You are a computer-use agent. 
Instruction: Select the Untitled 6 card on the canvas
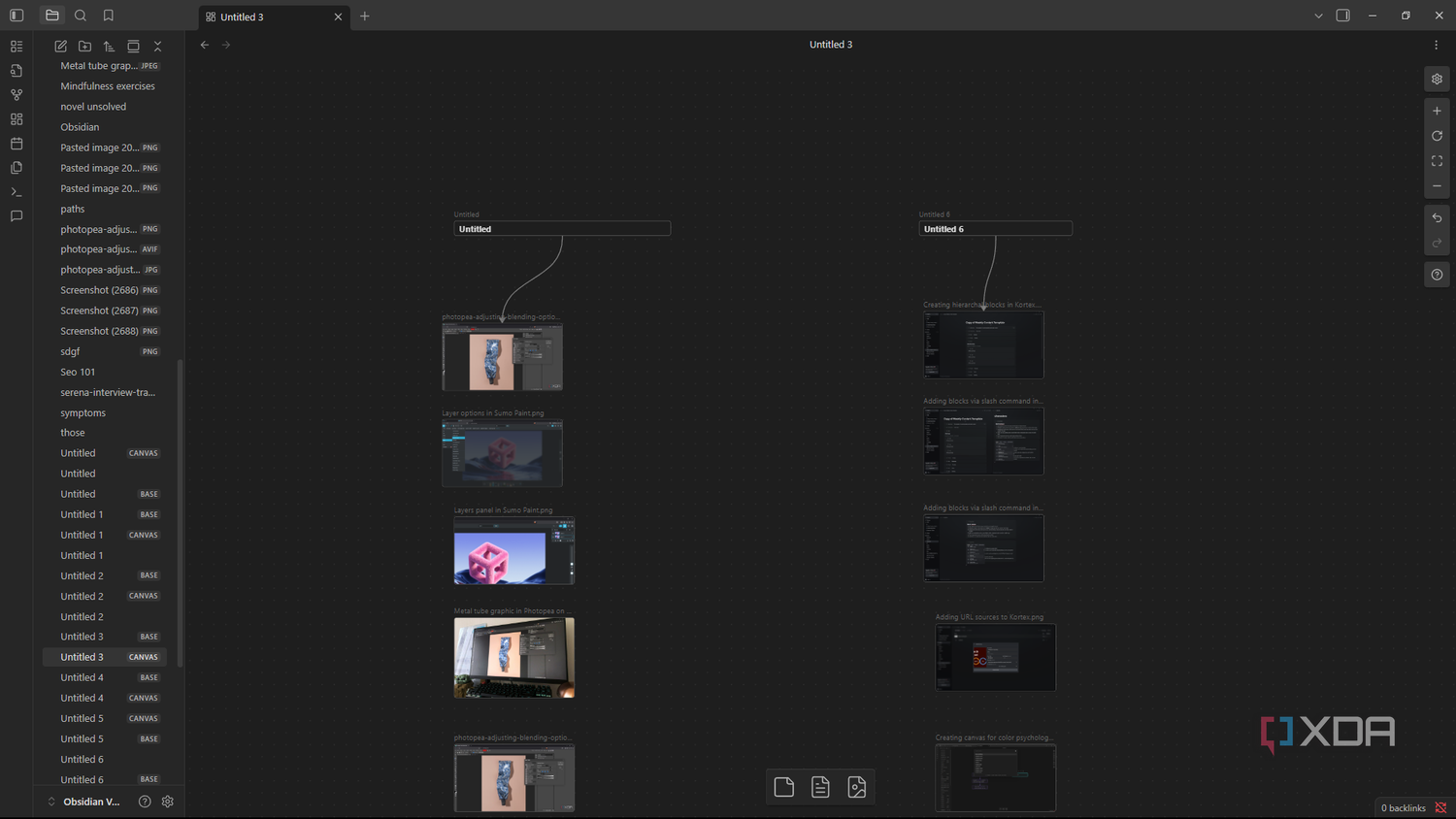(996, 229)
